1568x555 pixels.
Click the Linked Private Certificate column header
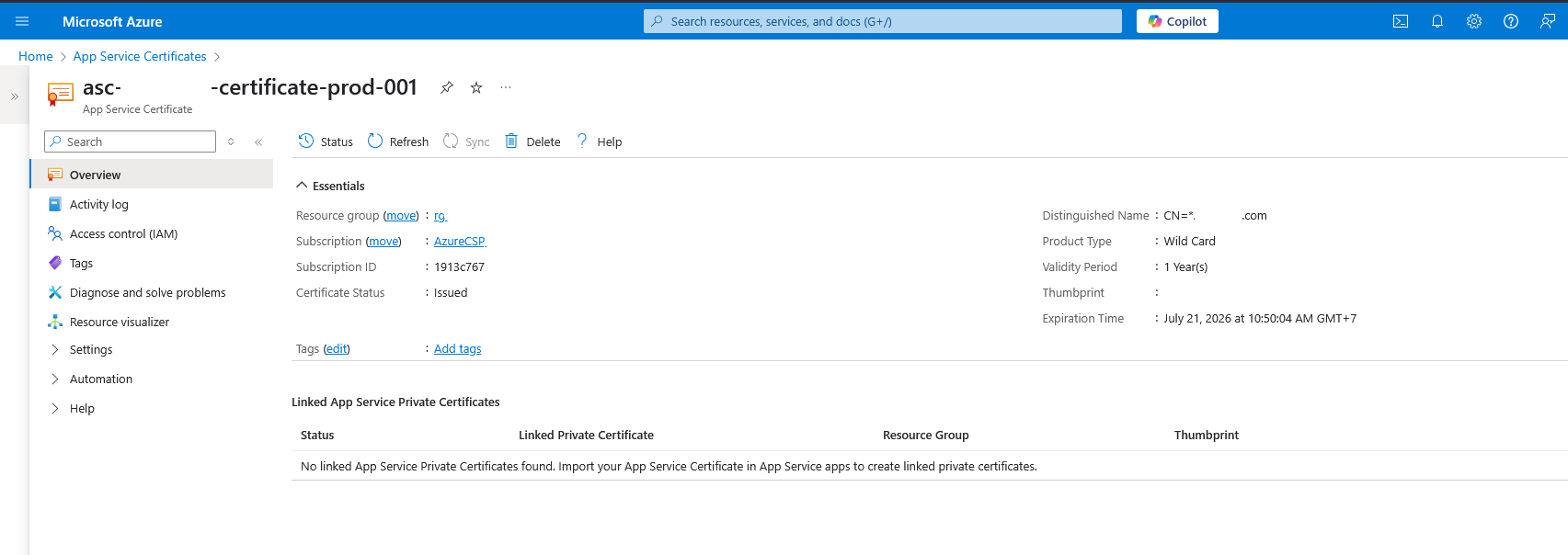[586, 435]
